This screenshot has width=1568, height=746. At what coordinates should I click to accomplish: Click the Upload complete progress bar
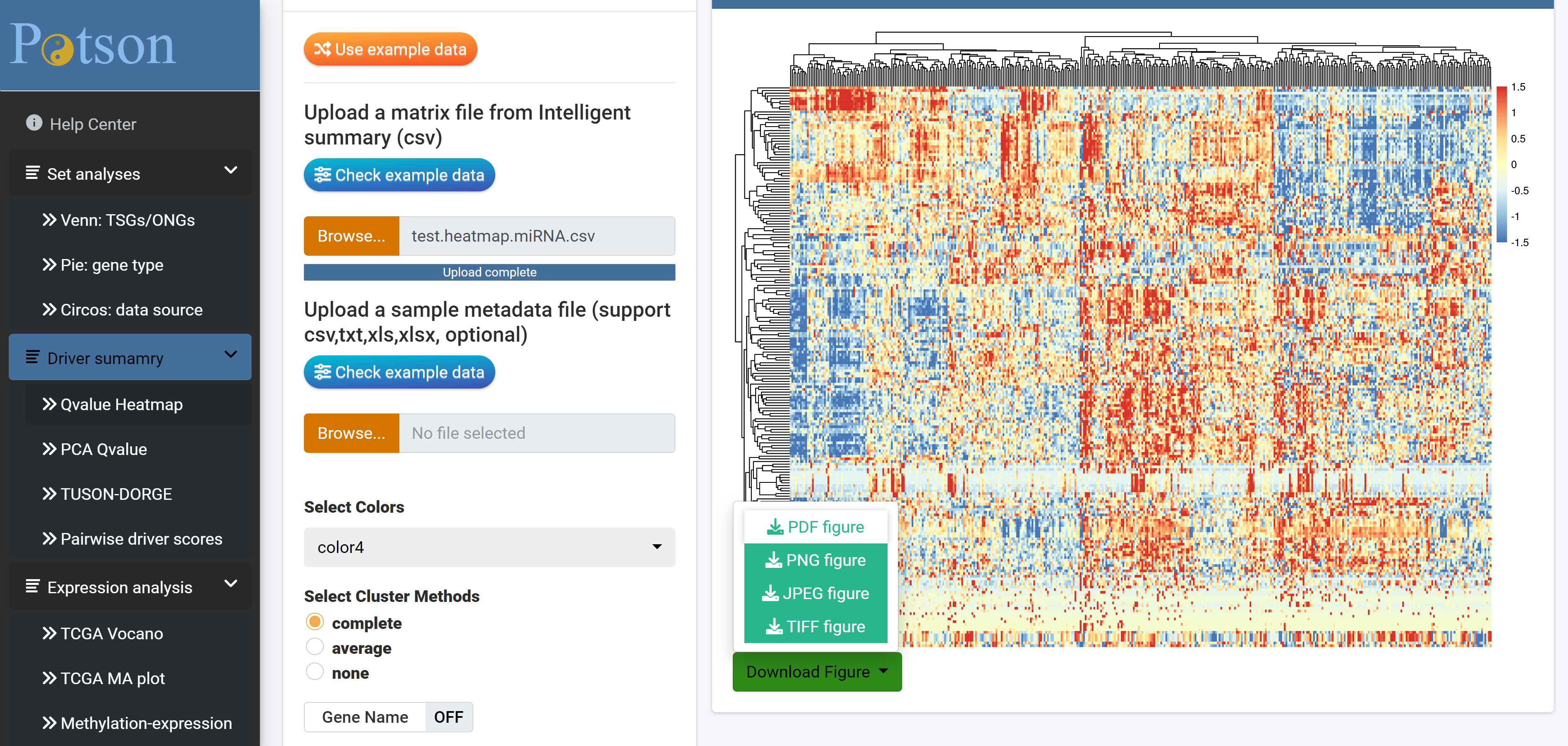pyautogui.click(x=489, y=272)
